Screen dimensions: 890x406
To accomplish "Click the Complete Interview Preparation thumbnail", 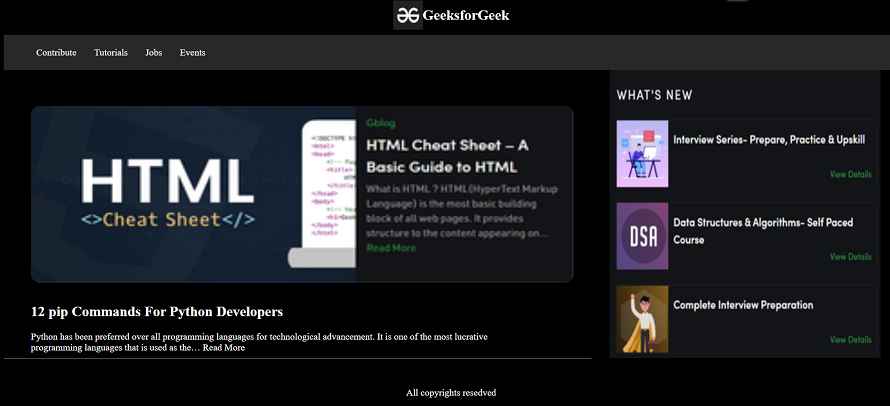I will (x=643, y=319).
